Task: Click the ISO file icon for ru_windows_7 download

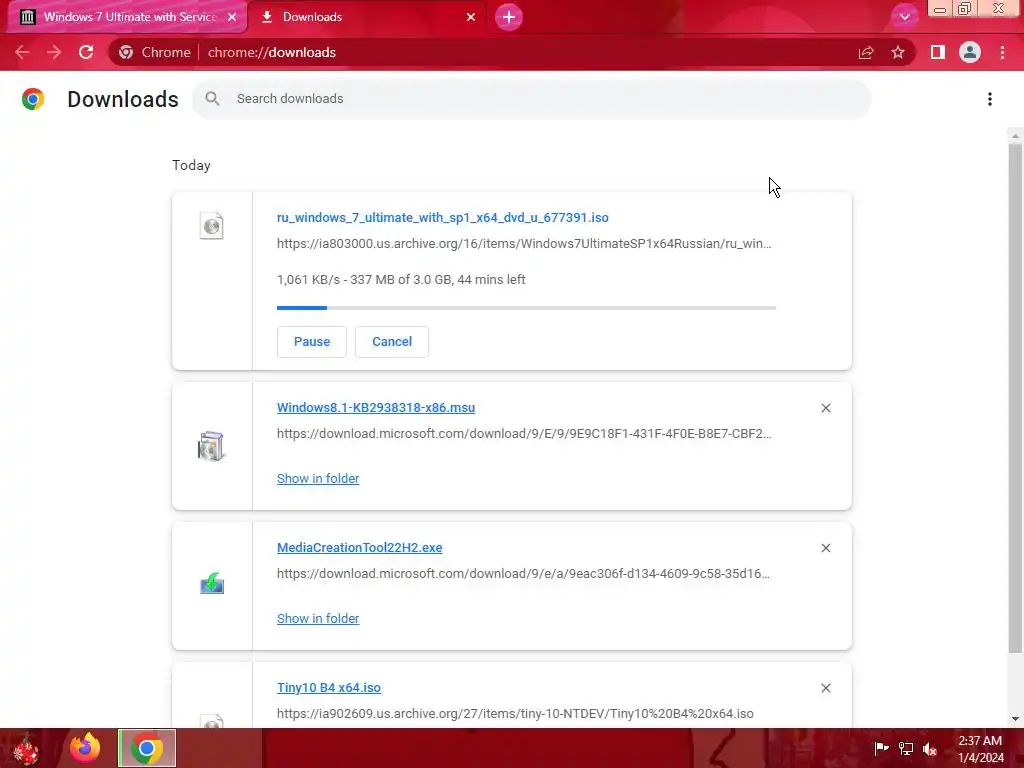Action: 212,226
